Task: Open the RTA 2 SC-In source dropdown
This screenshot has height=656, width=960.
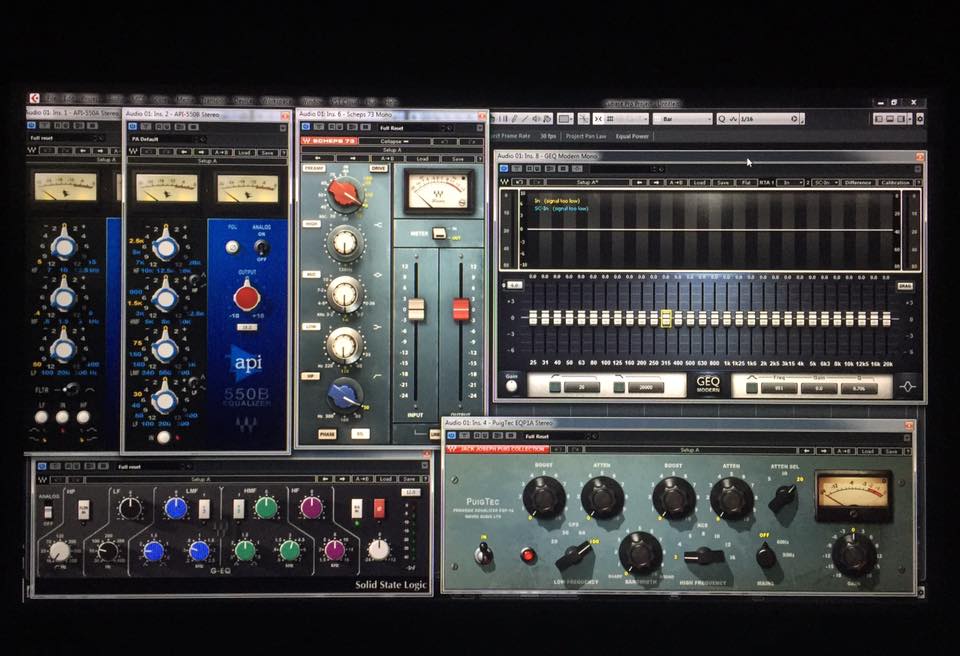Action: click(x=825, y=183)
